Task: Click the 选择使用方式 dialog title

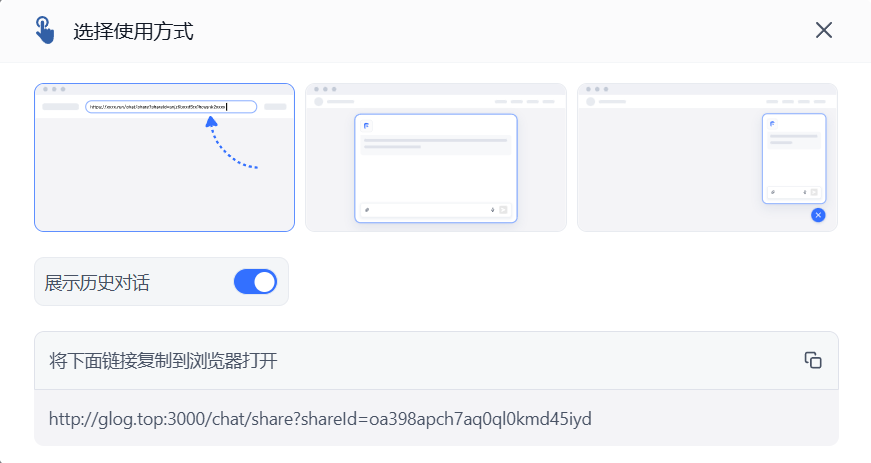Action: click(133, 31)
